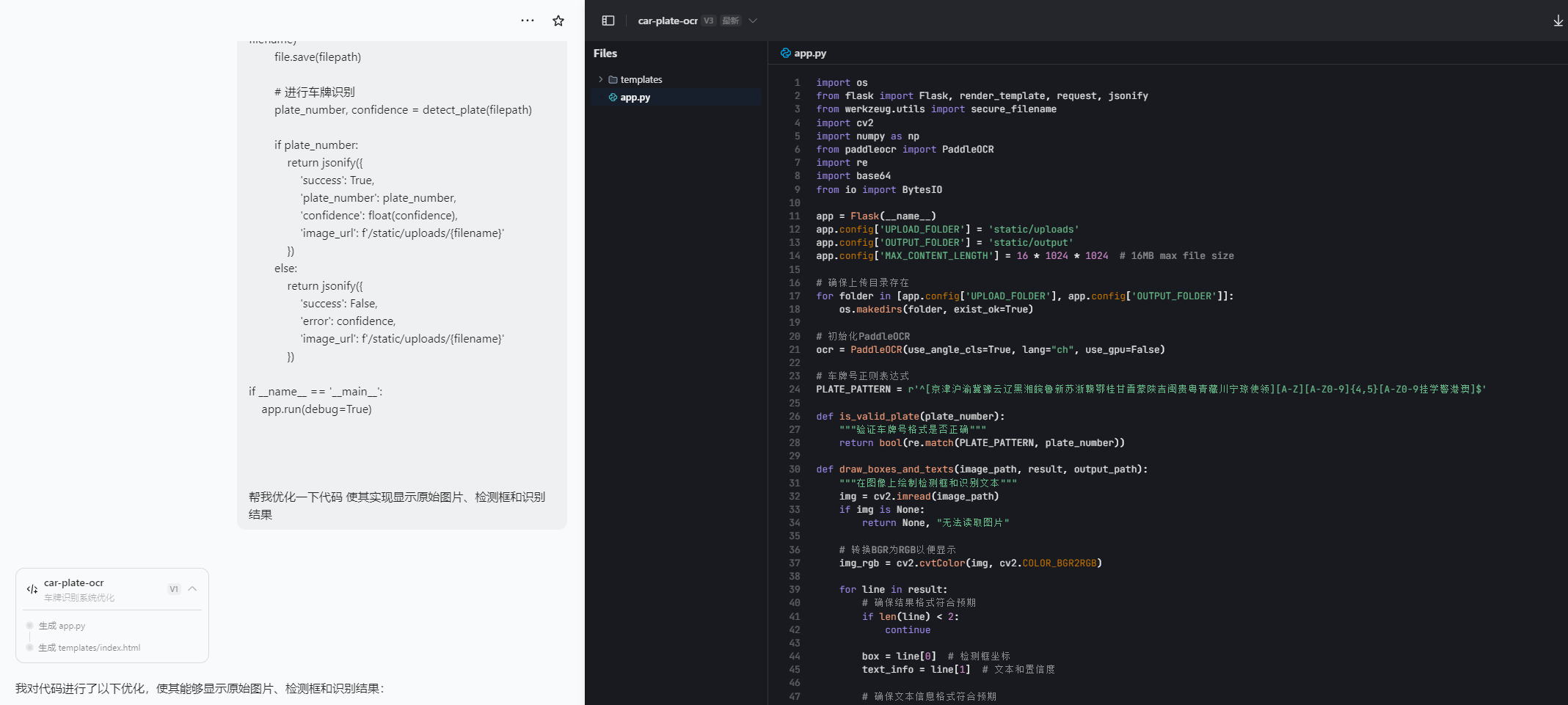Viewport: 1568px width, 705px height.
Task: Open the 生成 app.py step
Action: click(x=62, y=626)
